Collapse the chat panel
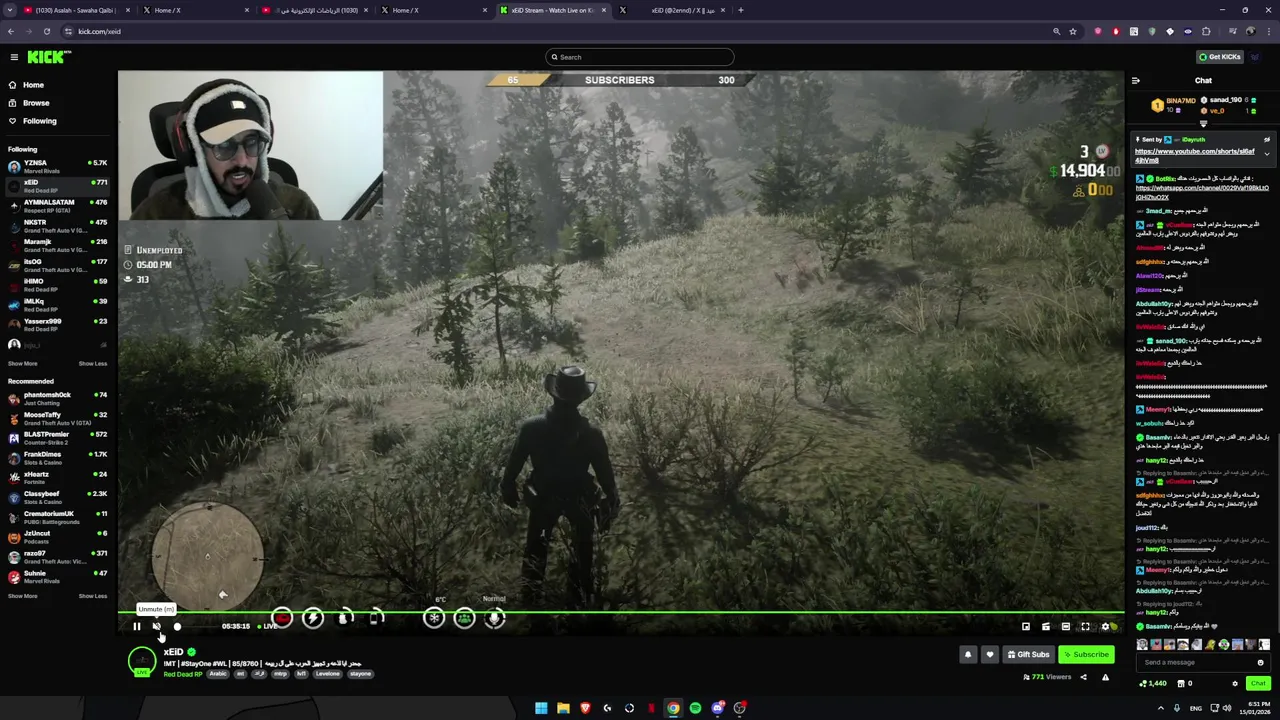 click(x=1135, y=81)
